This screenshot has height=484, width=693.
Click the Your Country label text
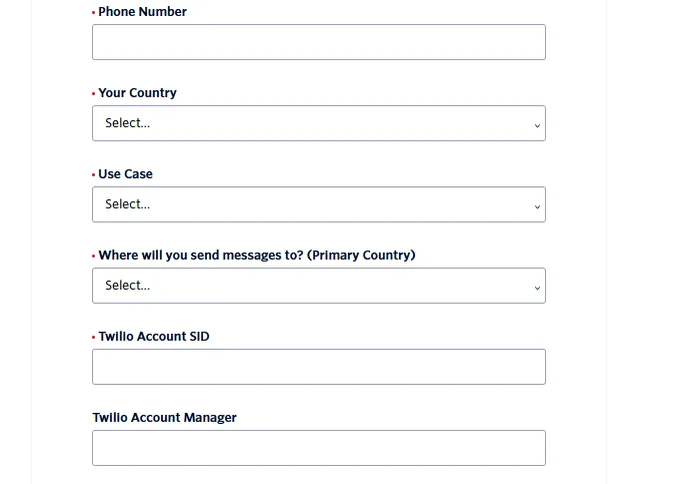point(137,93)
